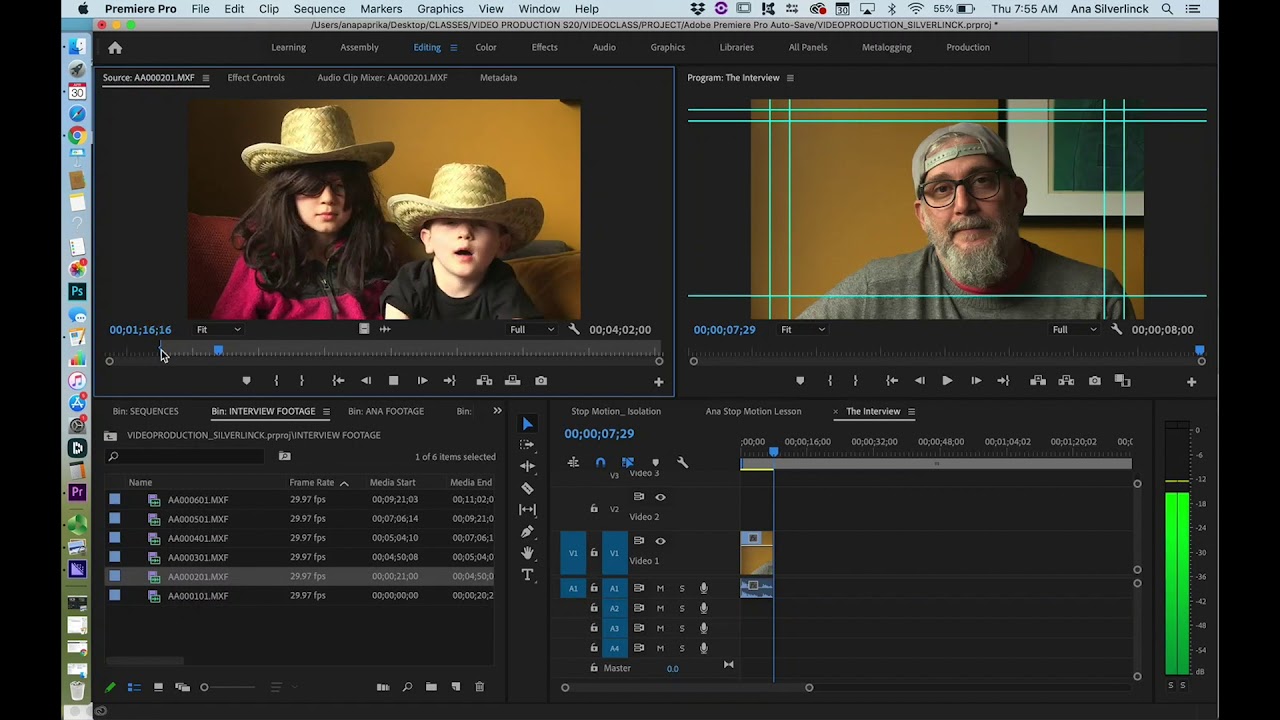Open Source monitor Fit zoom dropdown
Image resolution: width=1280 pixels, height=720 pixels.
tap(219, 329)
